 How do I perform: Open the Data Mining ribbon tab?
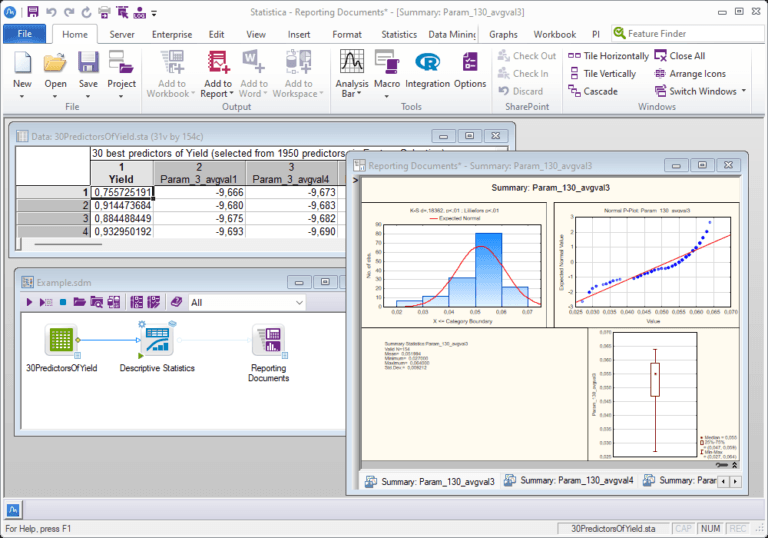452,34
